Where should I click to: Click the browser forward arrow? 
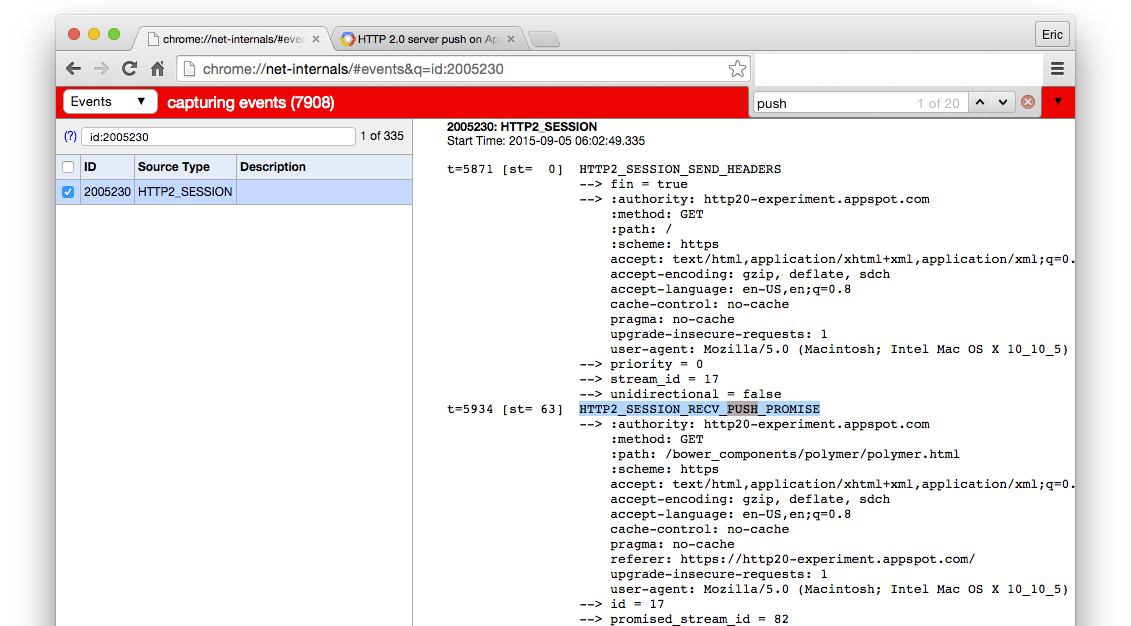101,69
